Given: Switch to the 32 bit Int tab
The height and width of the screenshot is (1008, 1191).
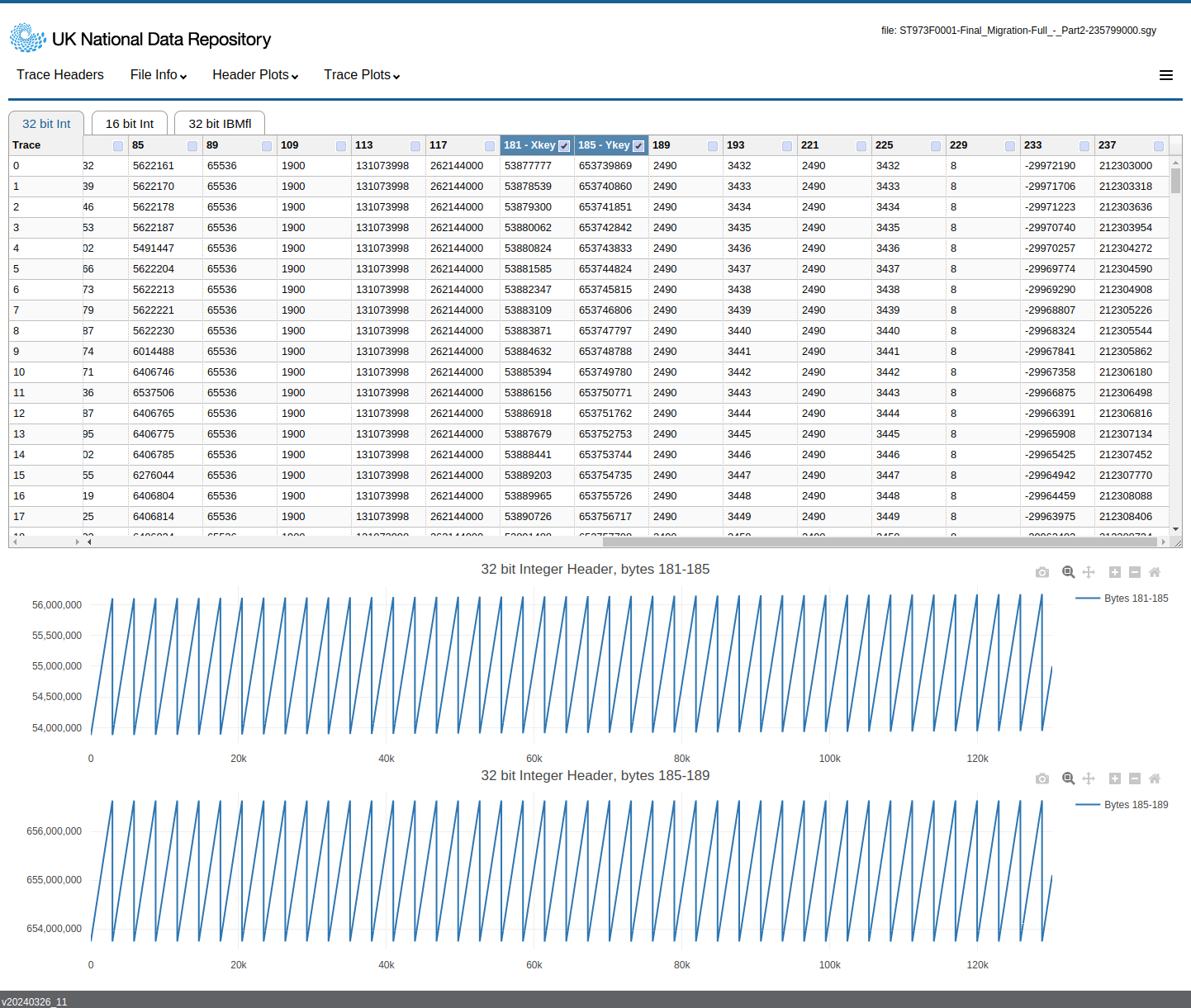Looking at the screenshot, I should (46, 124).
